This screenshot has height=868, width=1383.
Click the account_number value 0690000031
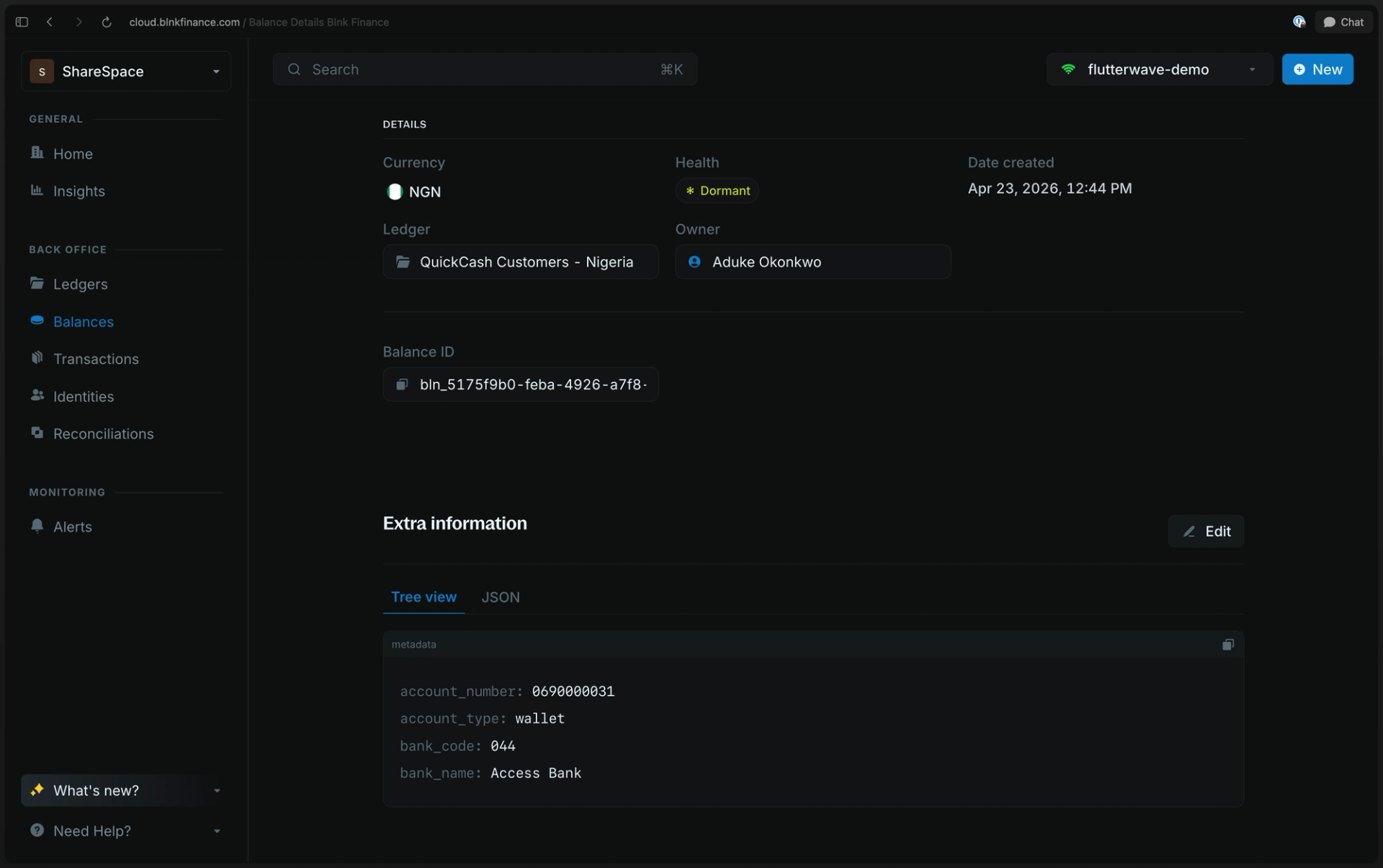(x=573, y=692)
